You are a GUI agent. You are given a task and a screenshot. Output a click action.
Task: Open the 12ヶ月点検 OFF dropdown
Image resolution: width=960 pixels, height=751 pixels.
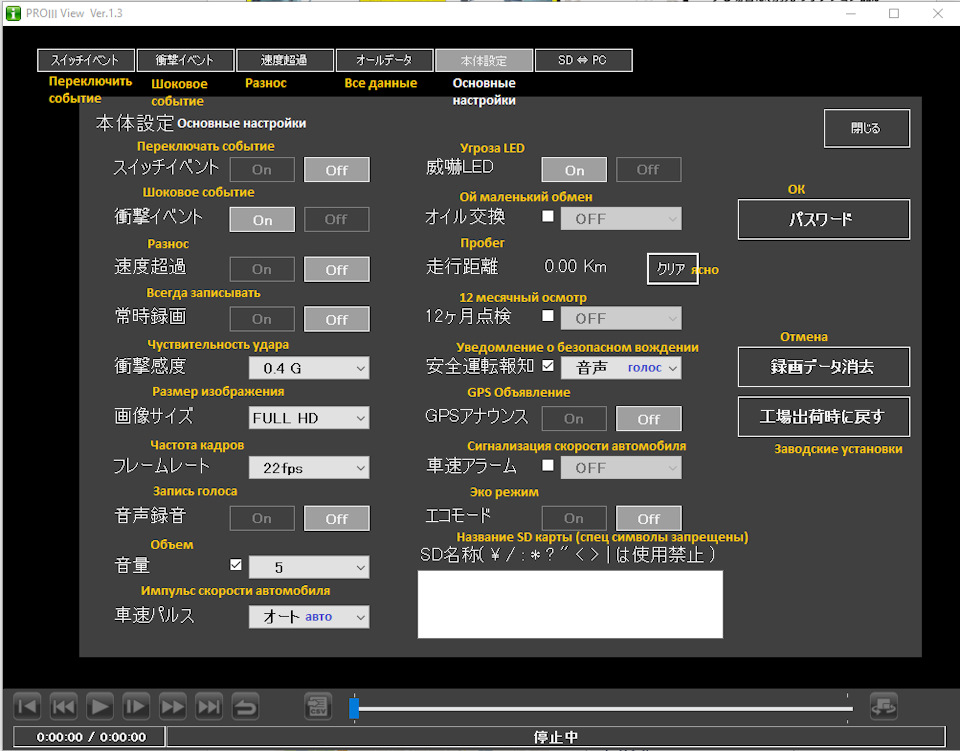621,318
